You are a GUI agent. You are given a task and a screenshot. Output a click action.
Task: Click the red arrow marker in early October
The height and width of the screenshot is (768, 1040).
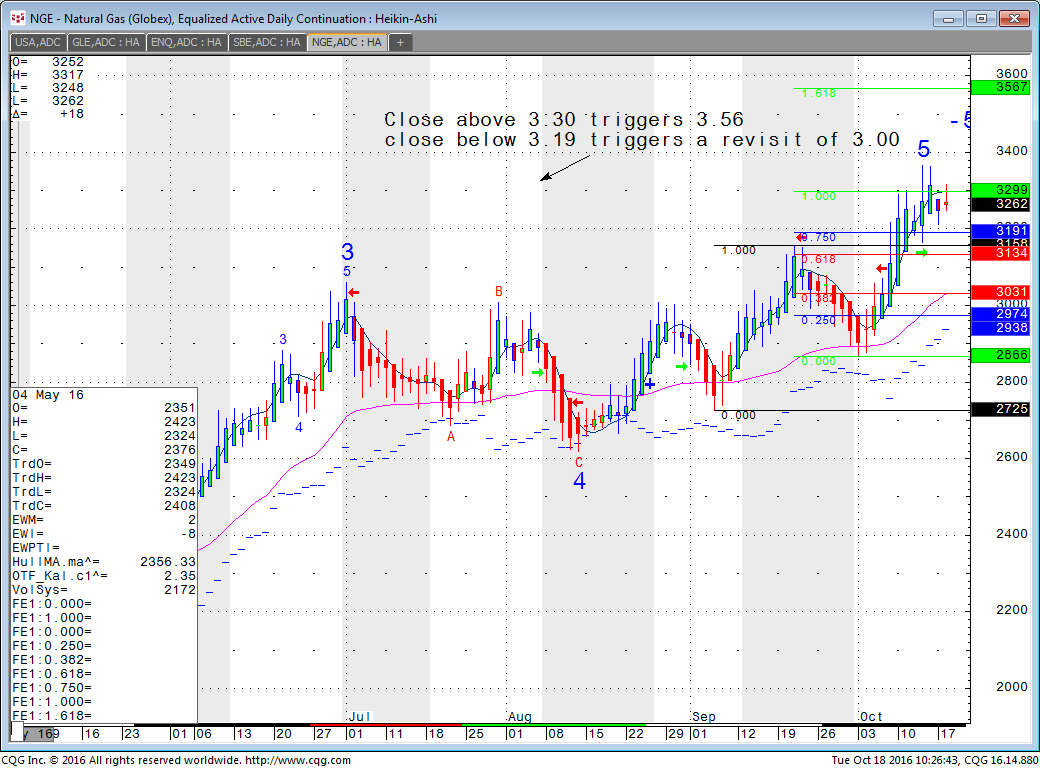tap(881, 269)
